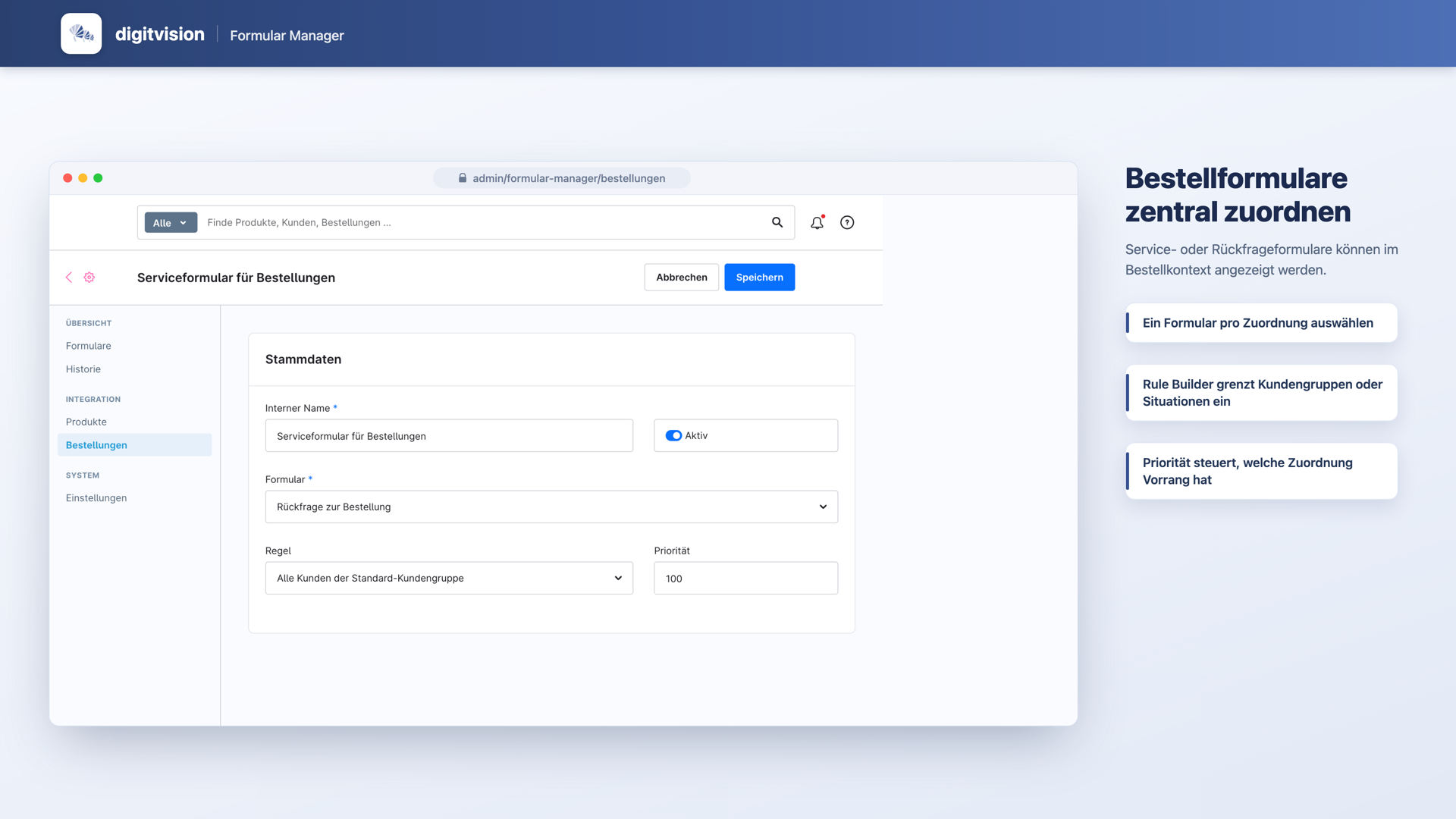The height and width of the screenshot is (819, 1456).
Task: Click the green maximize window dot
Action: 98,178
